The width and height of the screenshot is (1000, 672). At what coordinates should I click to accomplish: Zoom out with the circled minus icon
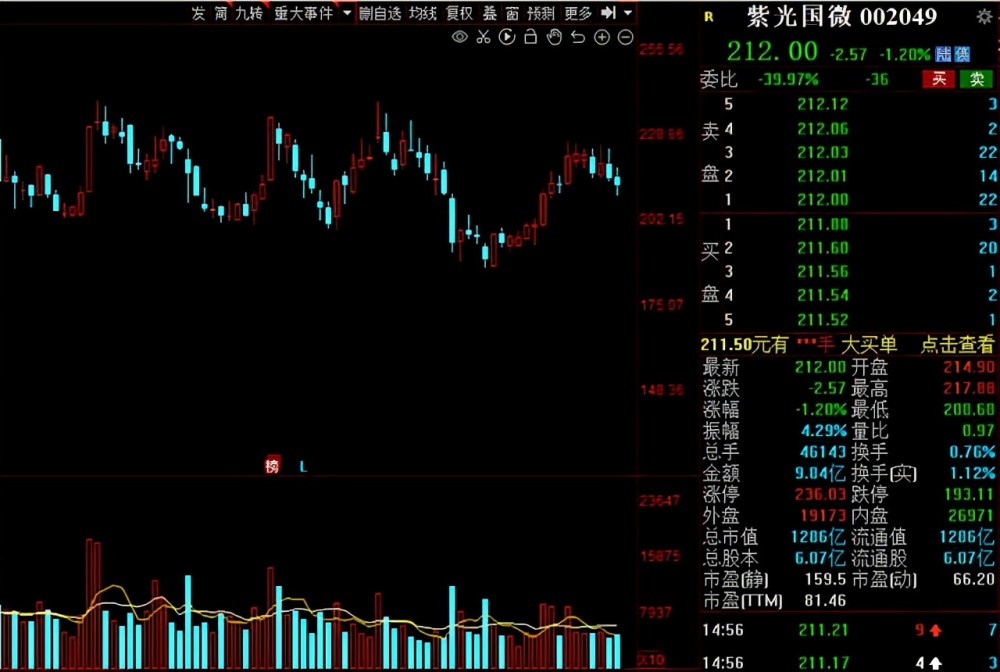[x=626, y=37]
